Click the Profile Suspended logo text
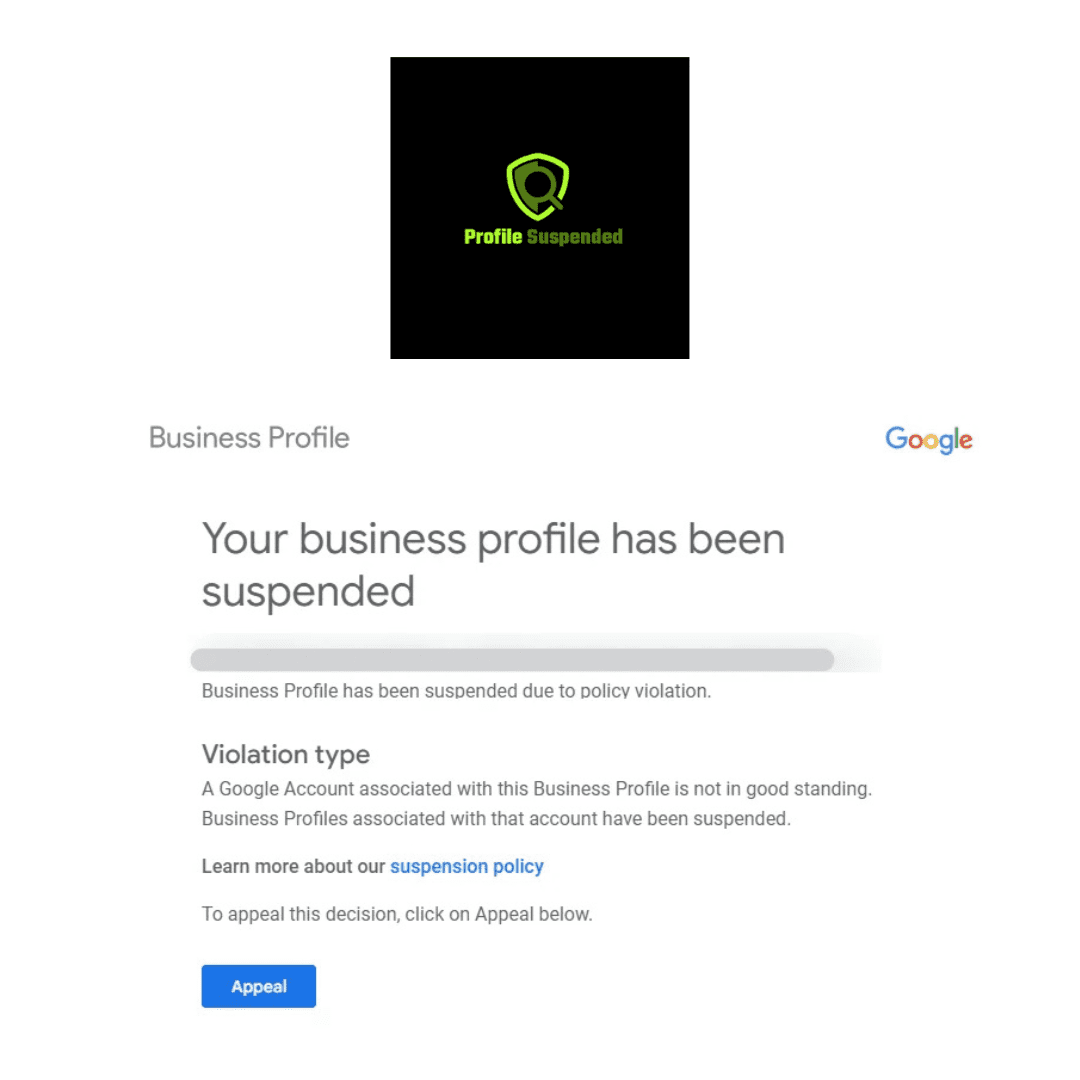The width and height of the screenshot is (1080, 1080). point(540,237)
